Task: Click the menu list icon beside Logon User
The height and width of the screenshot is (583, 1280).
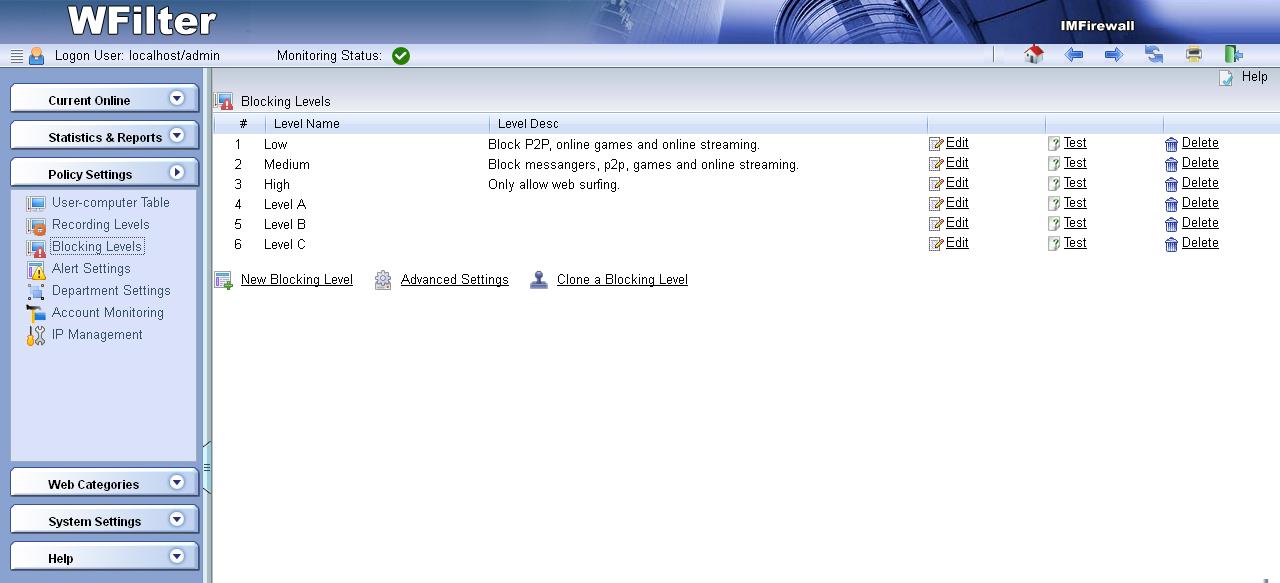Action: point(17,56)
